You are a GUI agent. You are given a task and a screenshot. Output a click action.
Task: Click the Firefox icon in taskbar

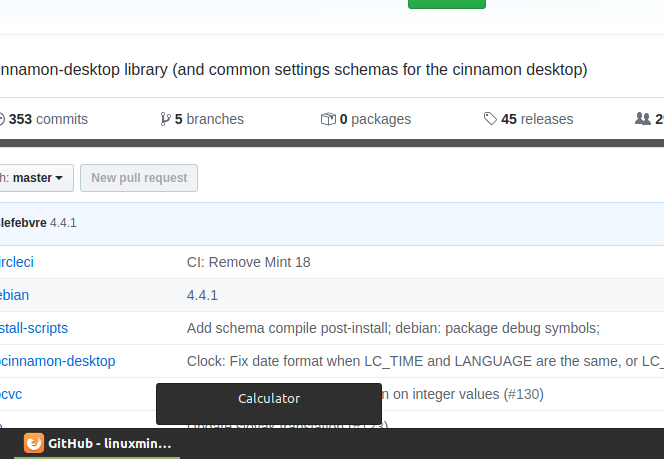tap(34, 443)
